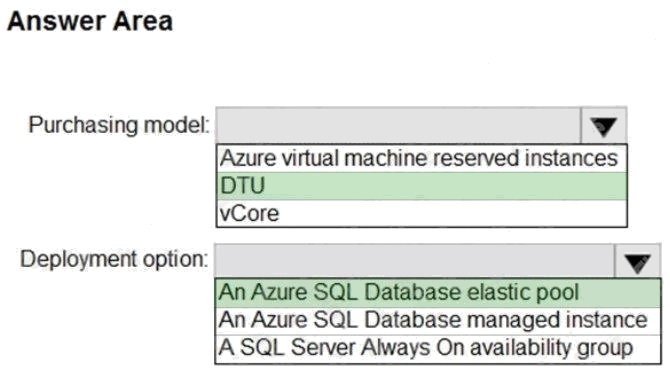Viewport: 670px width, 376px height.
Task: Click the word 'vCore' in list
Action: pos(249,213)
